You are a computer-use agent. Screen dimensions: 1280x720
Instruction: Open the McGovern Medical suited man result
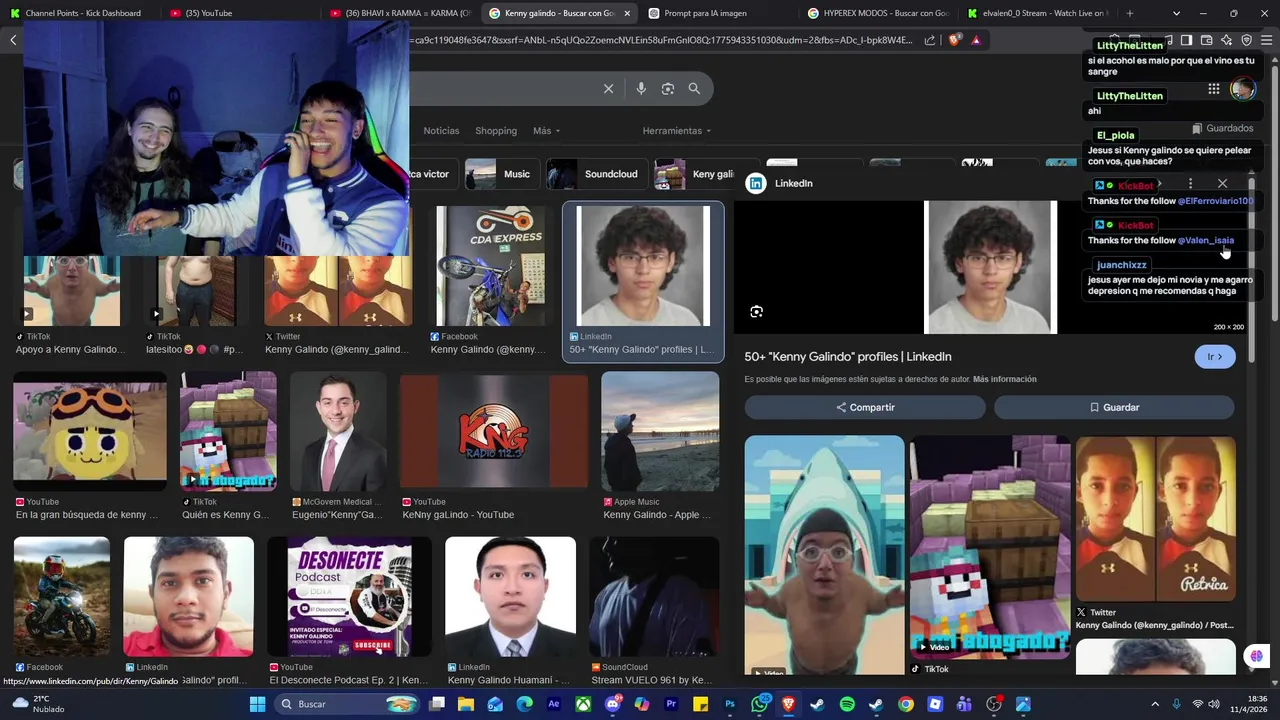[x=338, y=432]
